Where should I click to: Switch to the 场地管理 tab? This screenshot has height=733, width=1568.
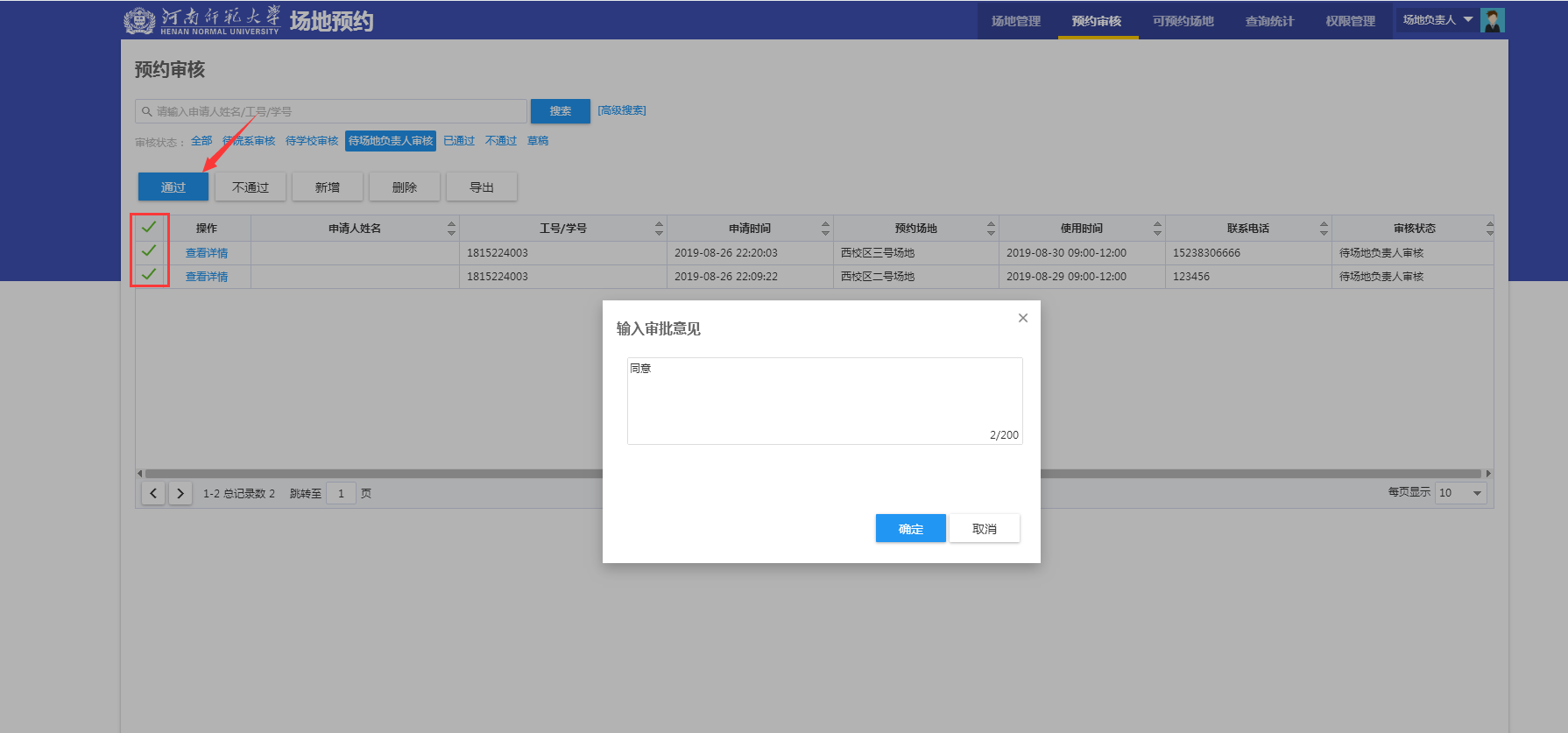(1016, 21)
